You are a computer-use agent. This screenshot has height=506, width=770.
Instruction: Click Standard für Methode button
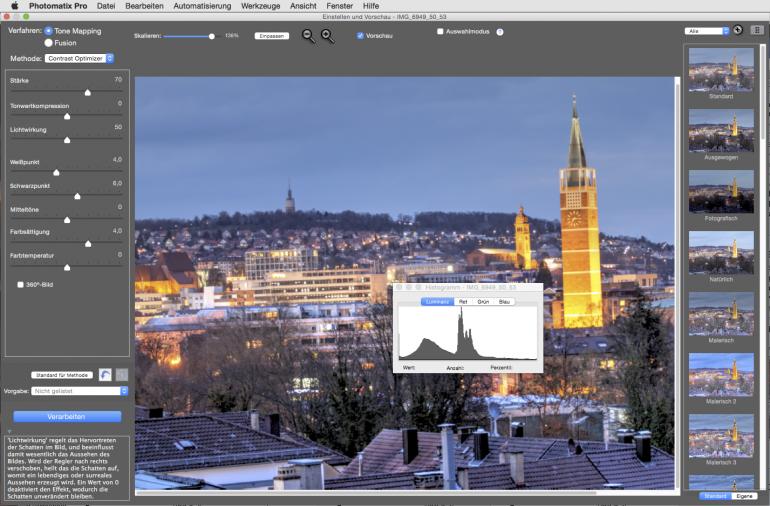coord(62,375)
